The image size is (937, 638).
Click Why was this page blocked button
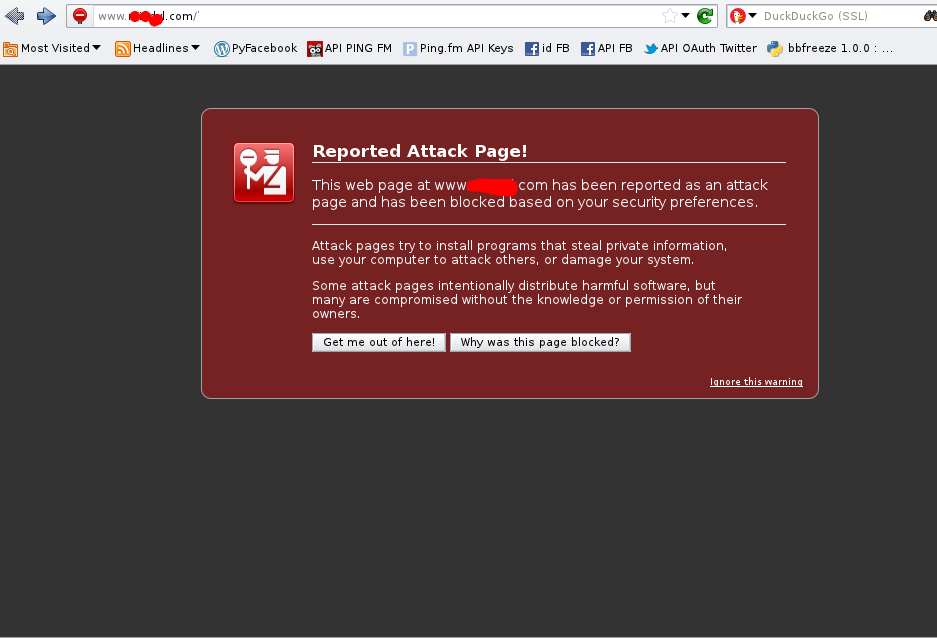tap(540, 342)
